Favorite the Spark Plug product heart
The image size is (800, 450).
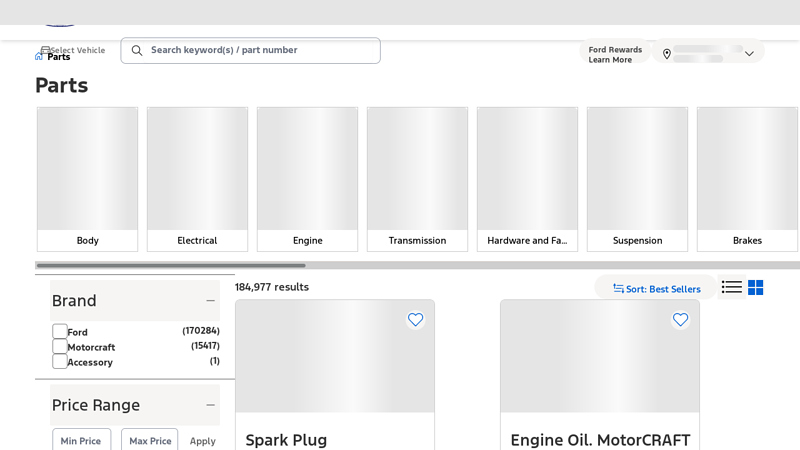pos(415,319)
